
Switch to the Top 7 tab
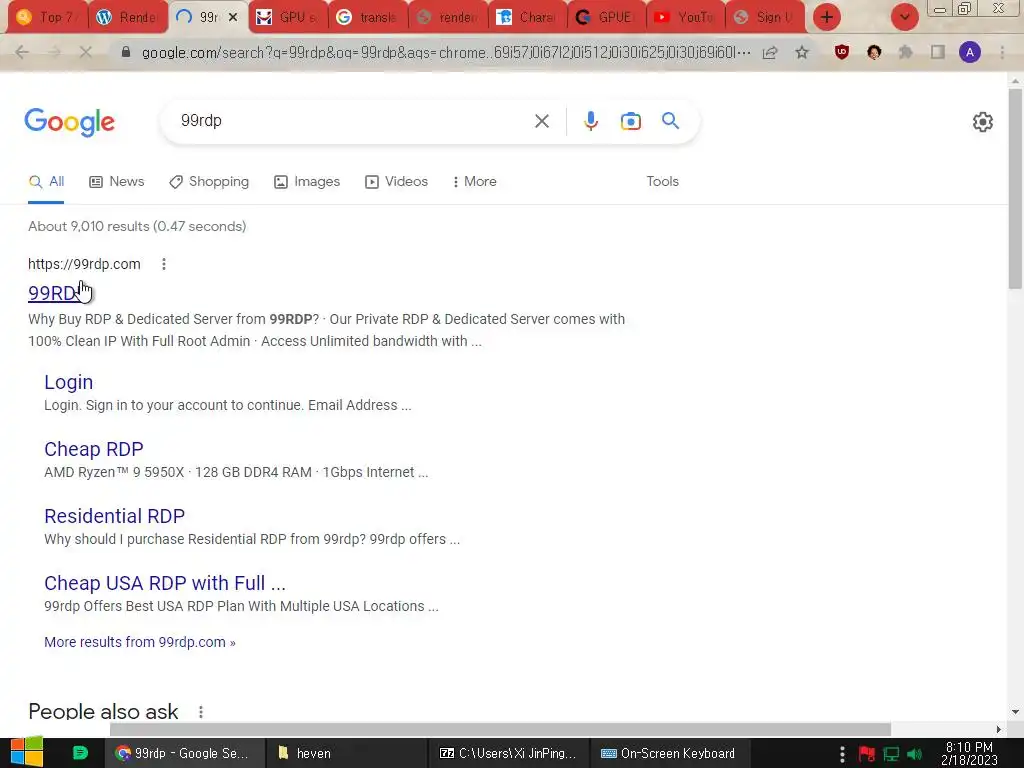[x=46, y=17]
